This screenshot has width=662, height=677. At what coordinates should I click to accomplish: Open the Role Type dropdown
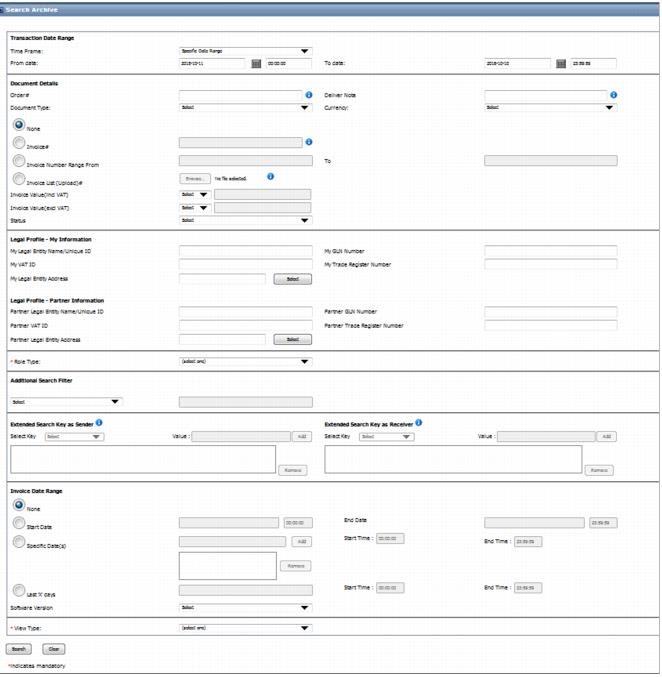point(245,361)
